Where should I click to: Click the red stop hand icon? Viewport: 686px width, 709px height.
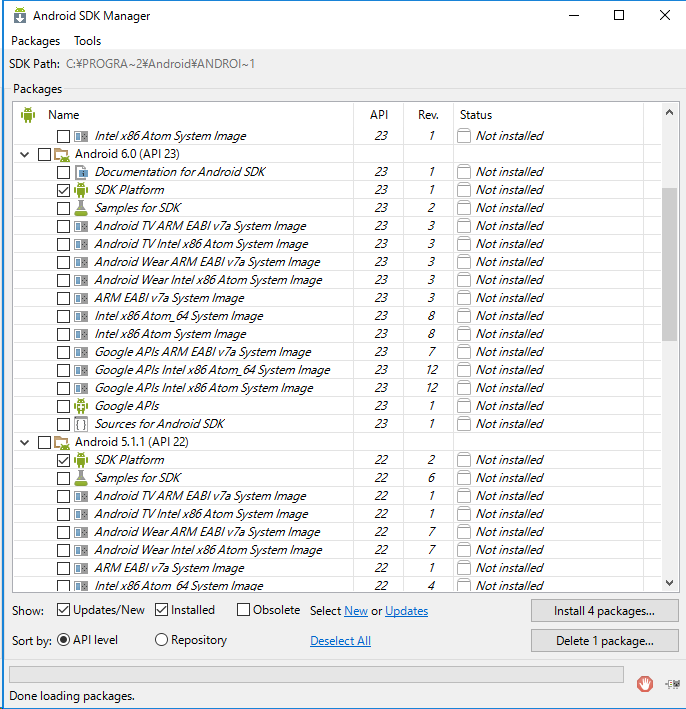645,684
